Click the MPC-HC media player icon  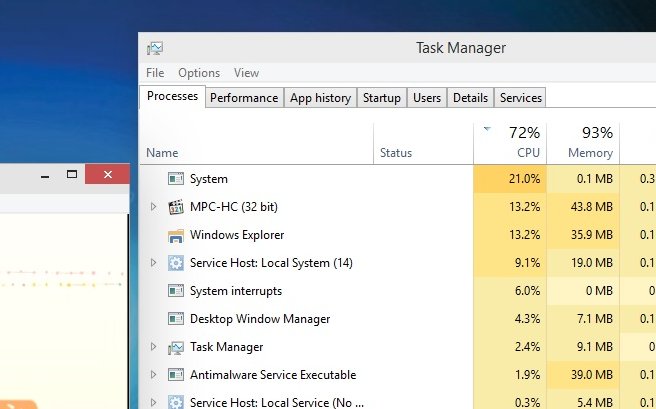pyautogui.click(x=176, y=207)
